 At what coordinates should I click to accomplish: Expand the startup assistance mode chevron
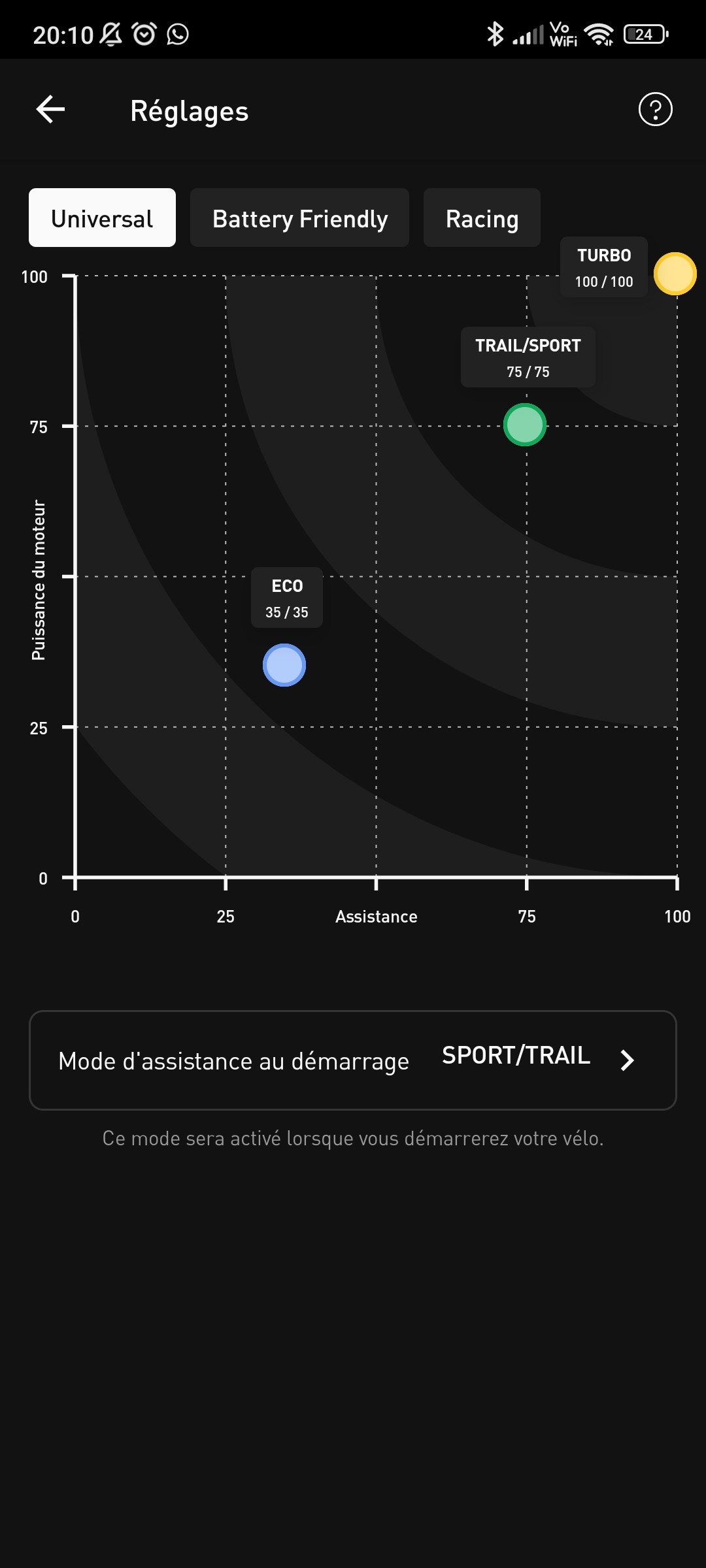click(x=627, y=1060)
